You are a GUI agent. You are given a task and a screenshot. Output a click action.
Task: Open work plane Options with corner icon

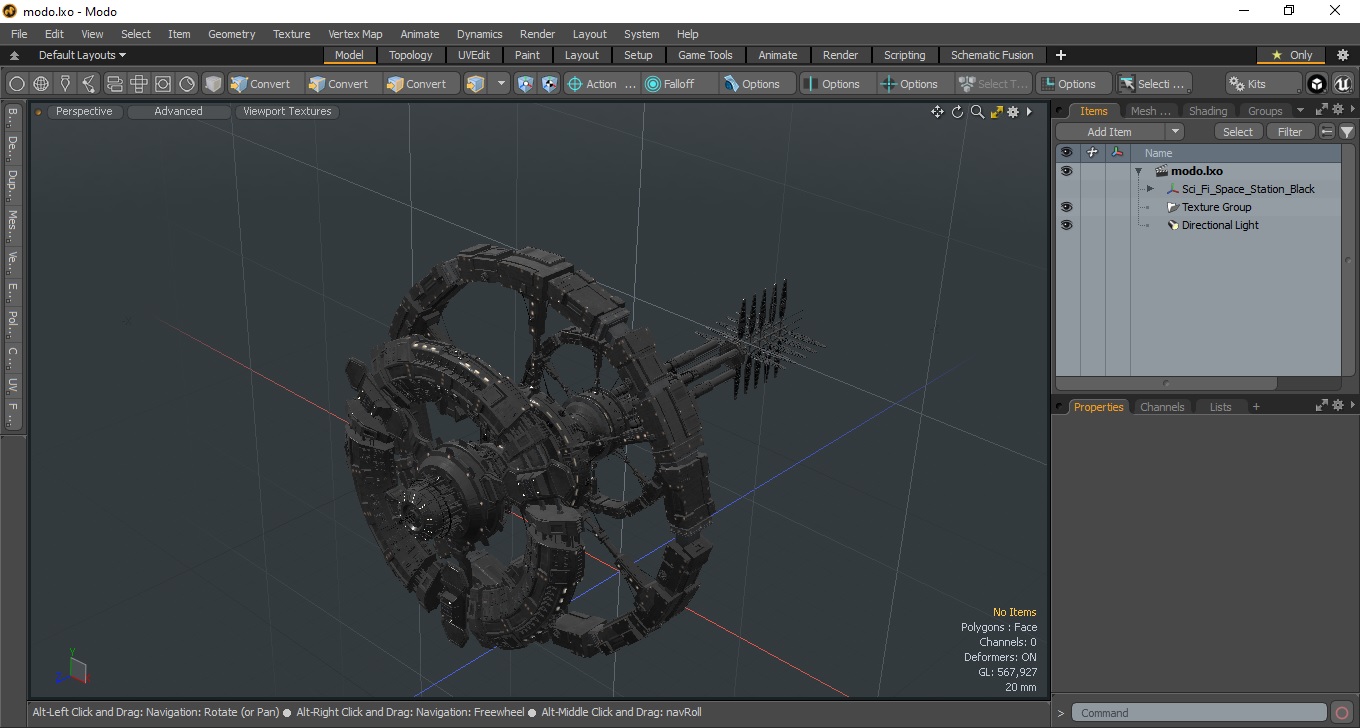tap(1073, 84)
